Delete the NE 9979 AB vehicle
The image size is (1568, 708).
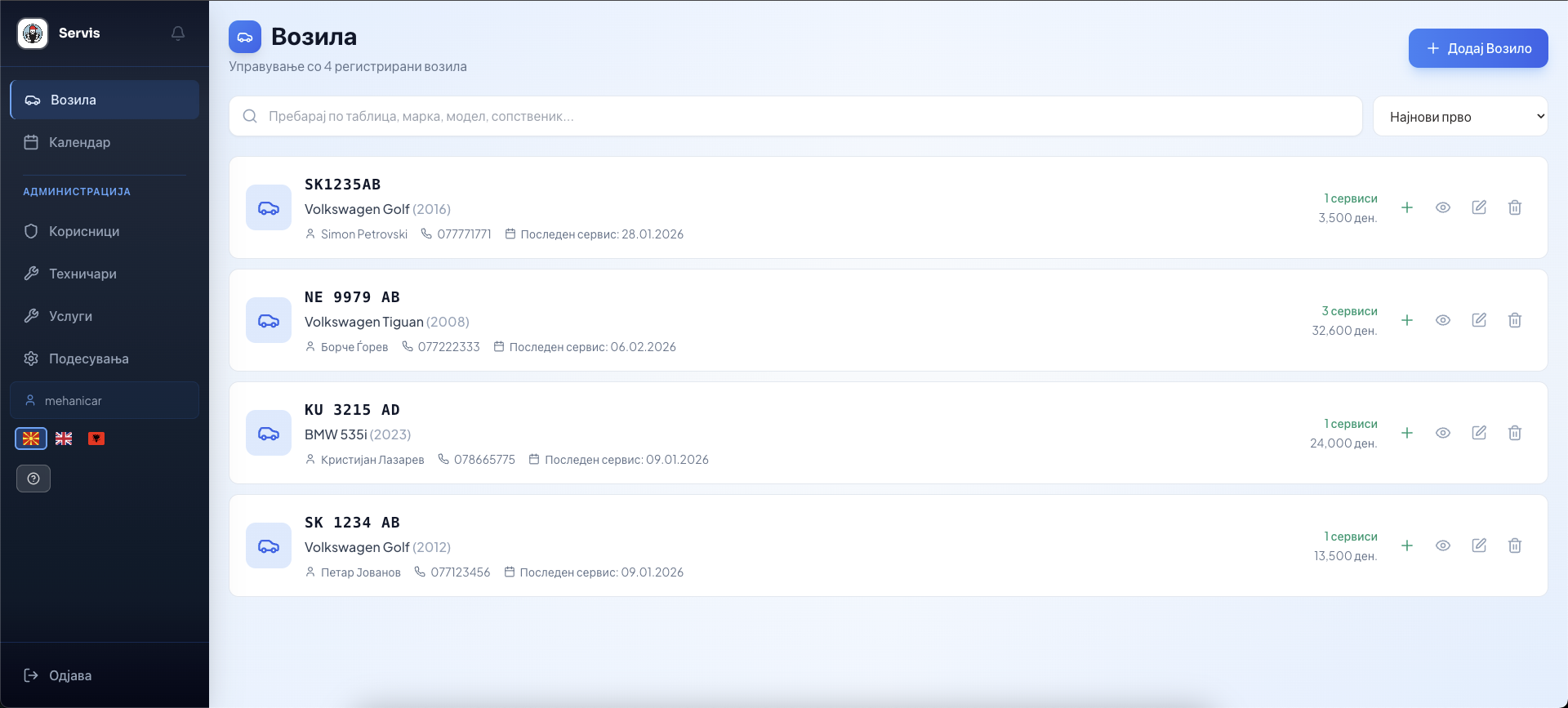[1515, 320]
